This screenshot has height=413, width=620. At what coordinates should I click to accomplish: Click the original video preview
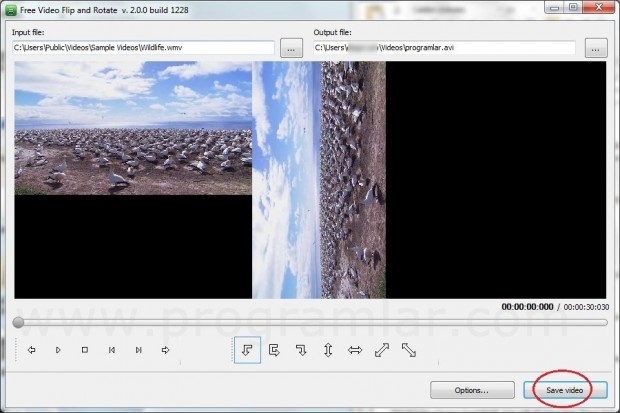[133, 128]
